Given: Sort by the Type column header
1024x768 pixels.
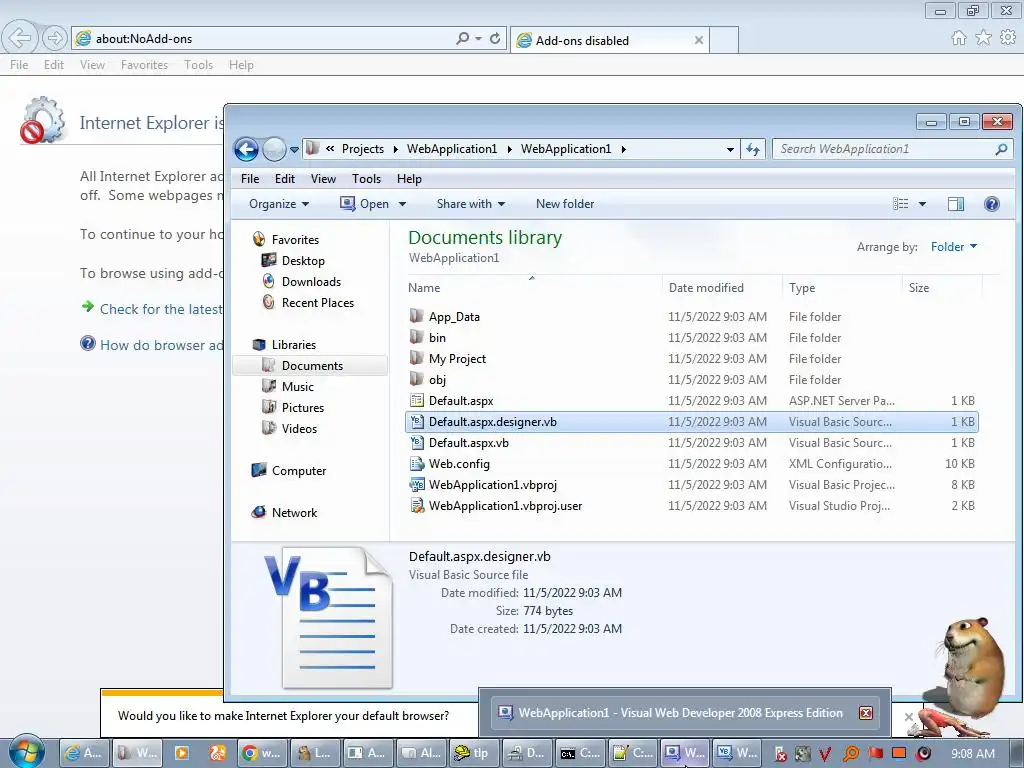Looking at the screenshot, I should click(x=842, y=287).
